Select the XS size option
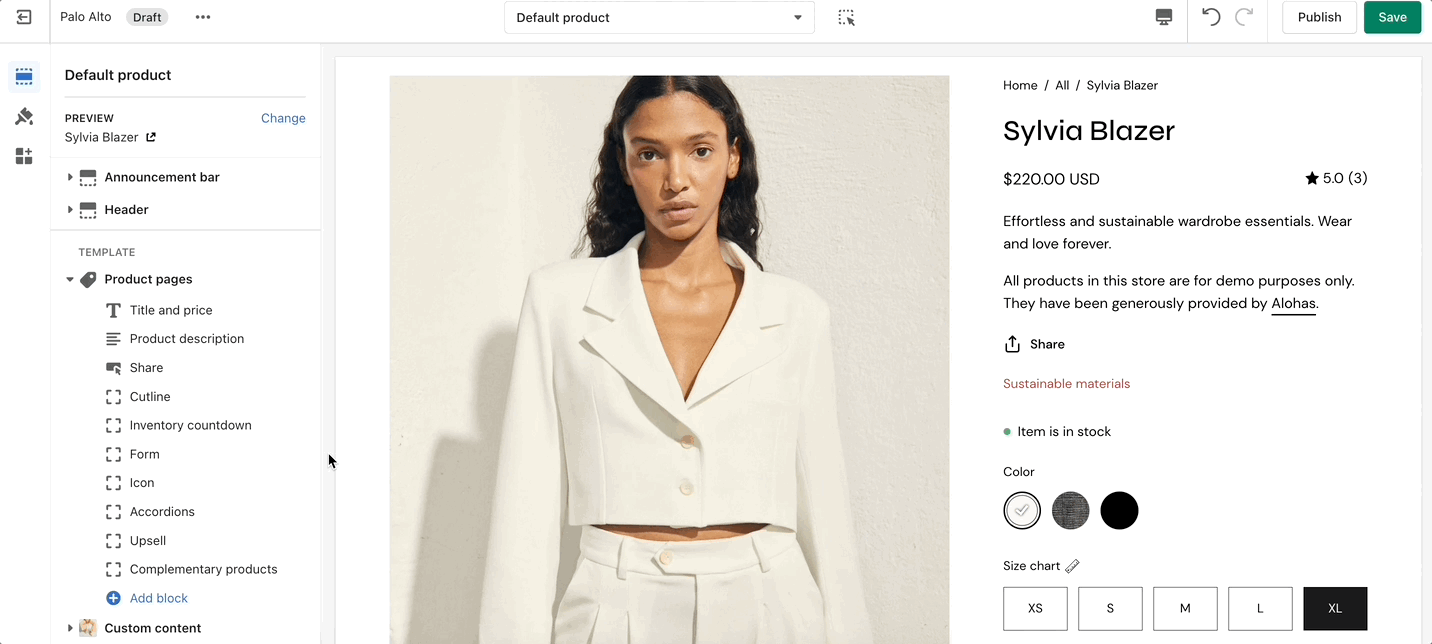 pyautogui.click(x=1035, y=608)
